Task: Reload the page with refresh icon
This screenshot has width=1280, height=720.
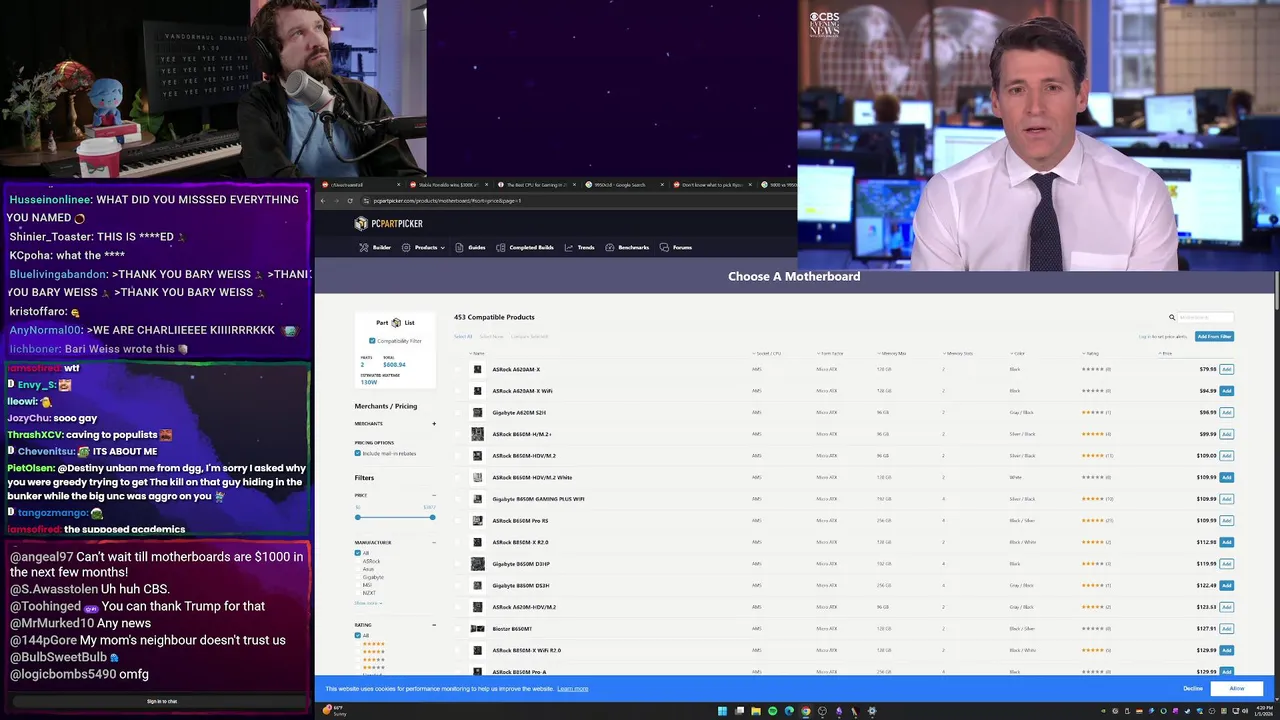Action: (350, 201)
